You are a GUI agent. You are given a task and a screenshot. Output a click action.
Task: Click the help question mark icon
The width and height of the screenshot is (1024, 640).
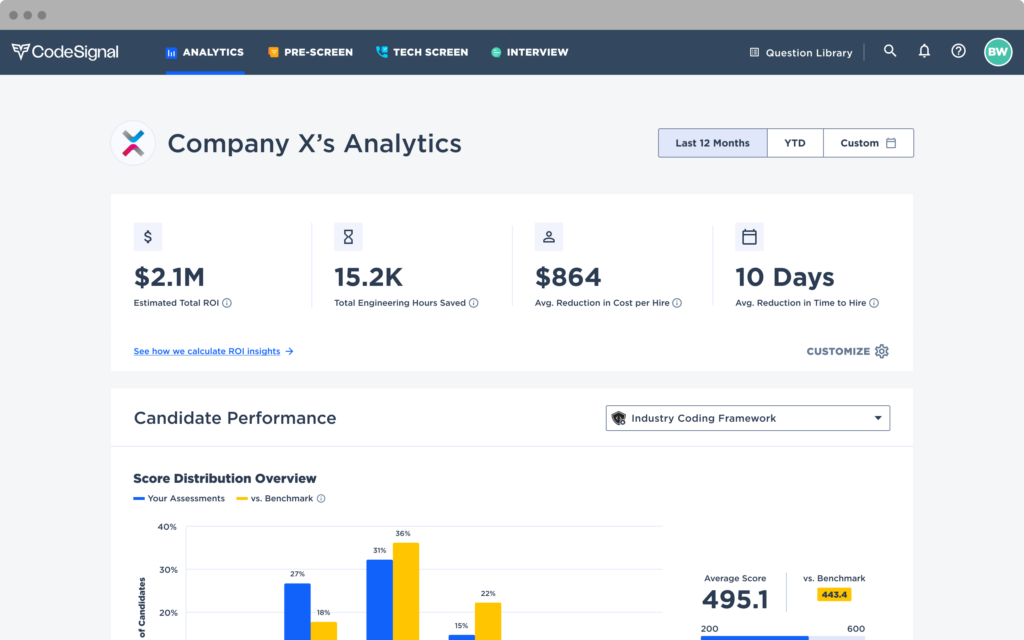(x=958, y=51)
